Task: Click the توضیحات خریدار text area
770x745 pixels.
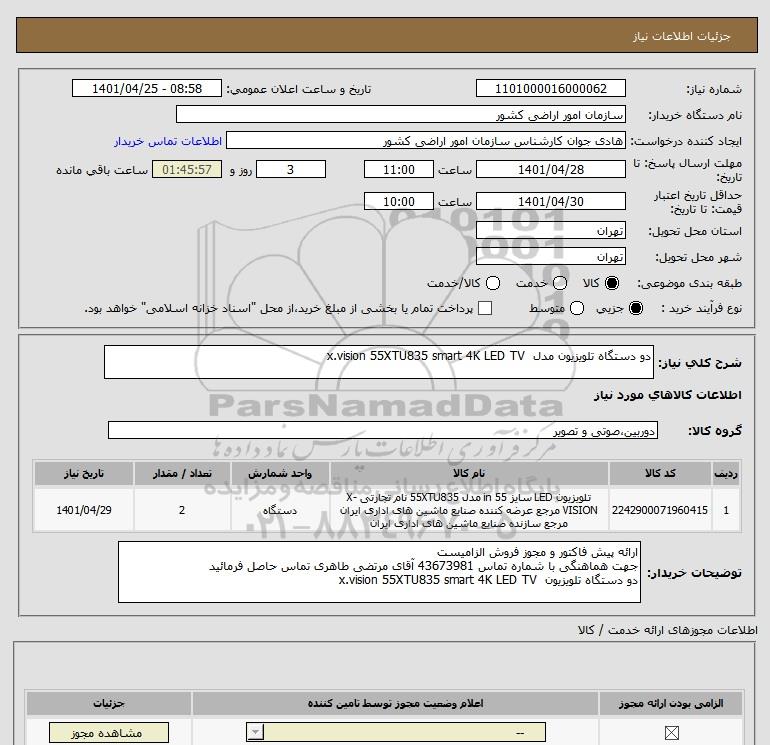Action: (x=379, y=572)
